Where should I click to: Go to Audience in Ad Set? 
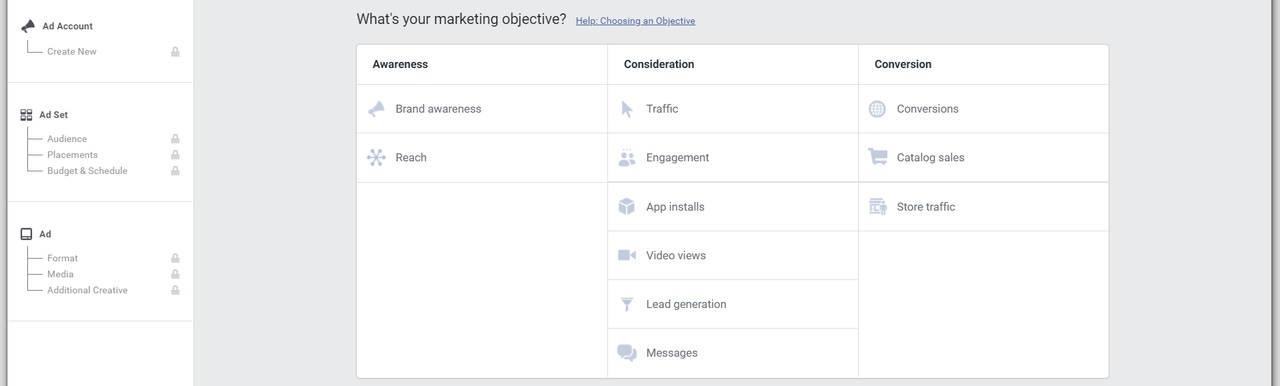(67, 139)
